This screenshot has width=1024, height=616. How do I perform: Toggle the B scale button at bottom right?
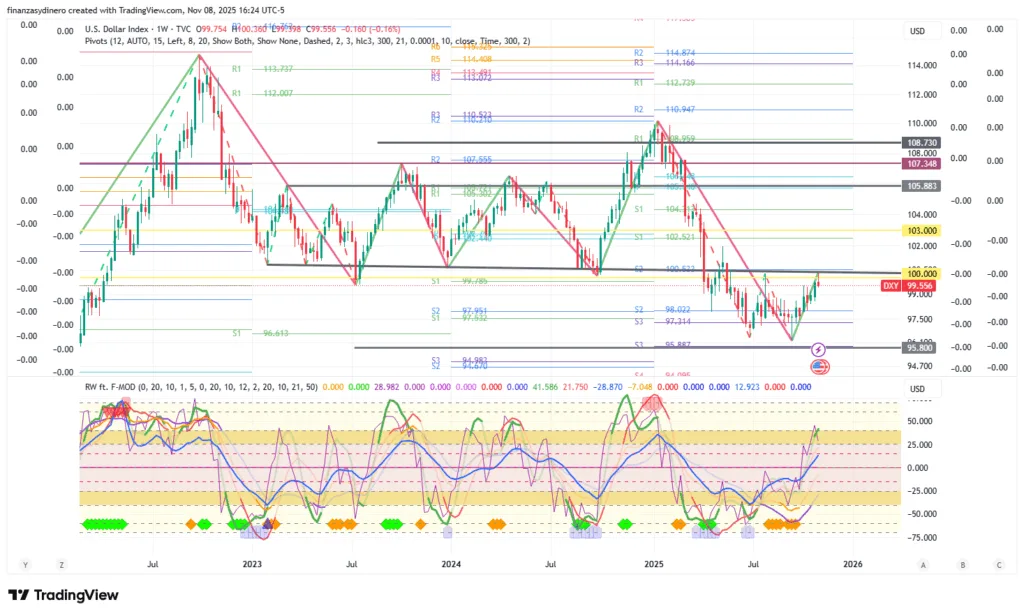[962, 564]
